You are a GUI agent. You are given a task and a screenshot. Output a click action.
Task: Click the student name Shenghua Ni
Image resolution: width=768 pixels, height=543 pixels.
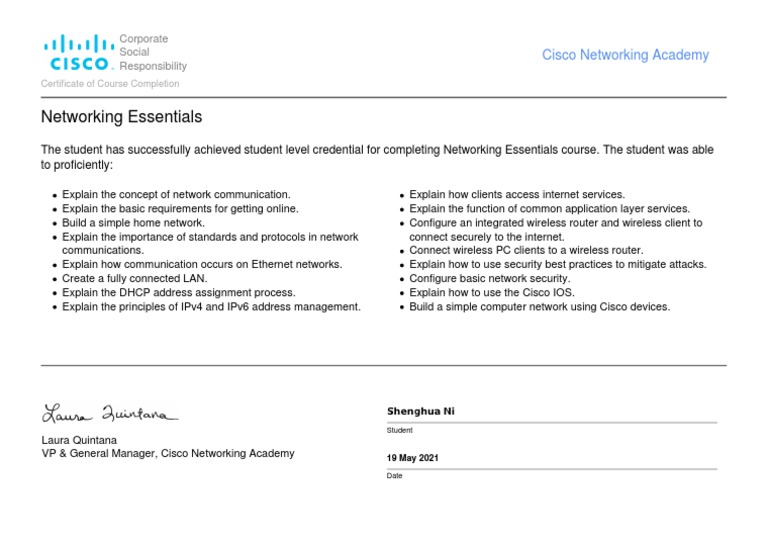420,411
